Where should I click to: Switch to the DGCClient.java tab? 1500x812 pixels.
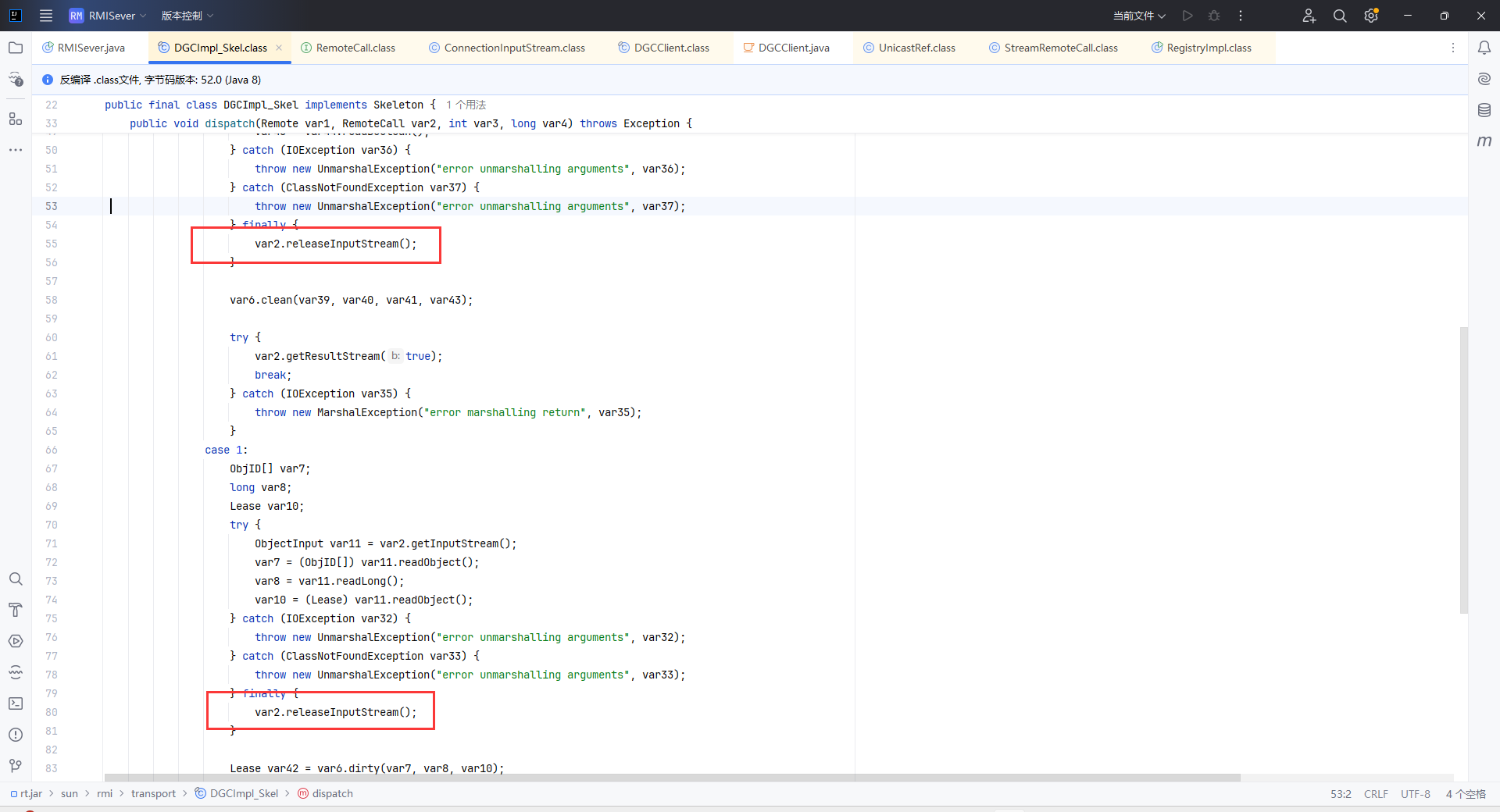[x=793, y=48]
